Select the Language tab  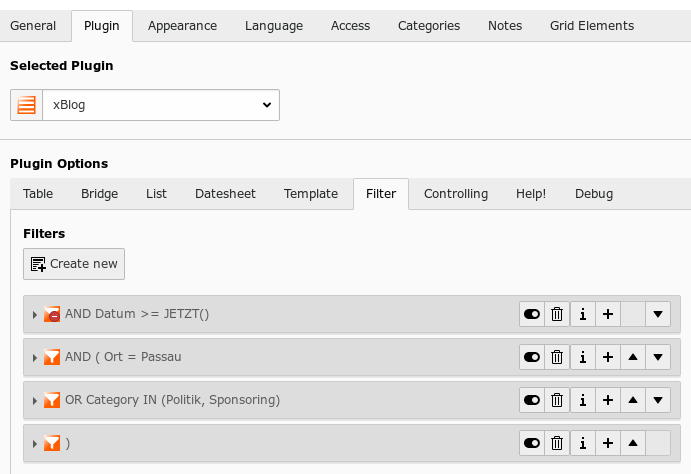tap(274, 26)
